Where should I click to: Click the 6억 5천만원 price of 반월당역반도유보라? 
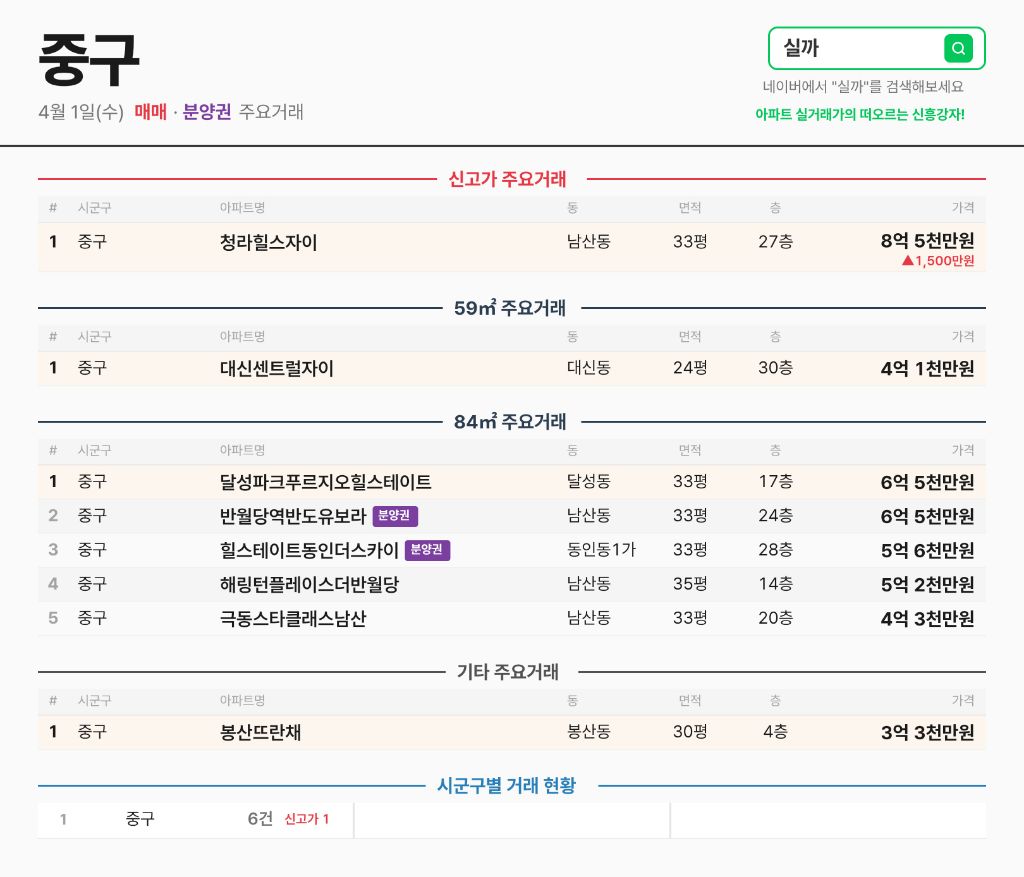tap(927, 516)
